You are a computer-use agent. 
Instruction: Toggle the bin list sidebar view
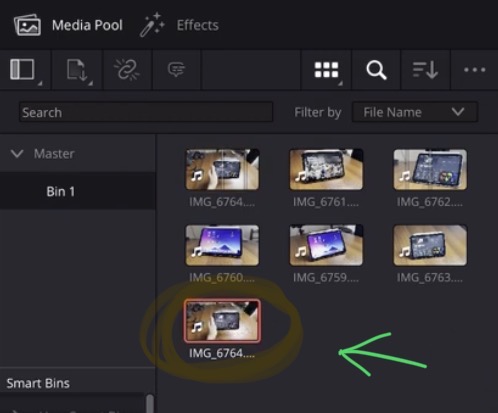22,69
